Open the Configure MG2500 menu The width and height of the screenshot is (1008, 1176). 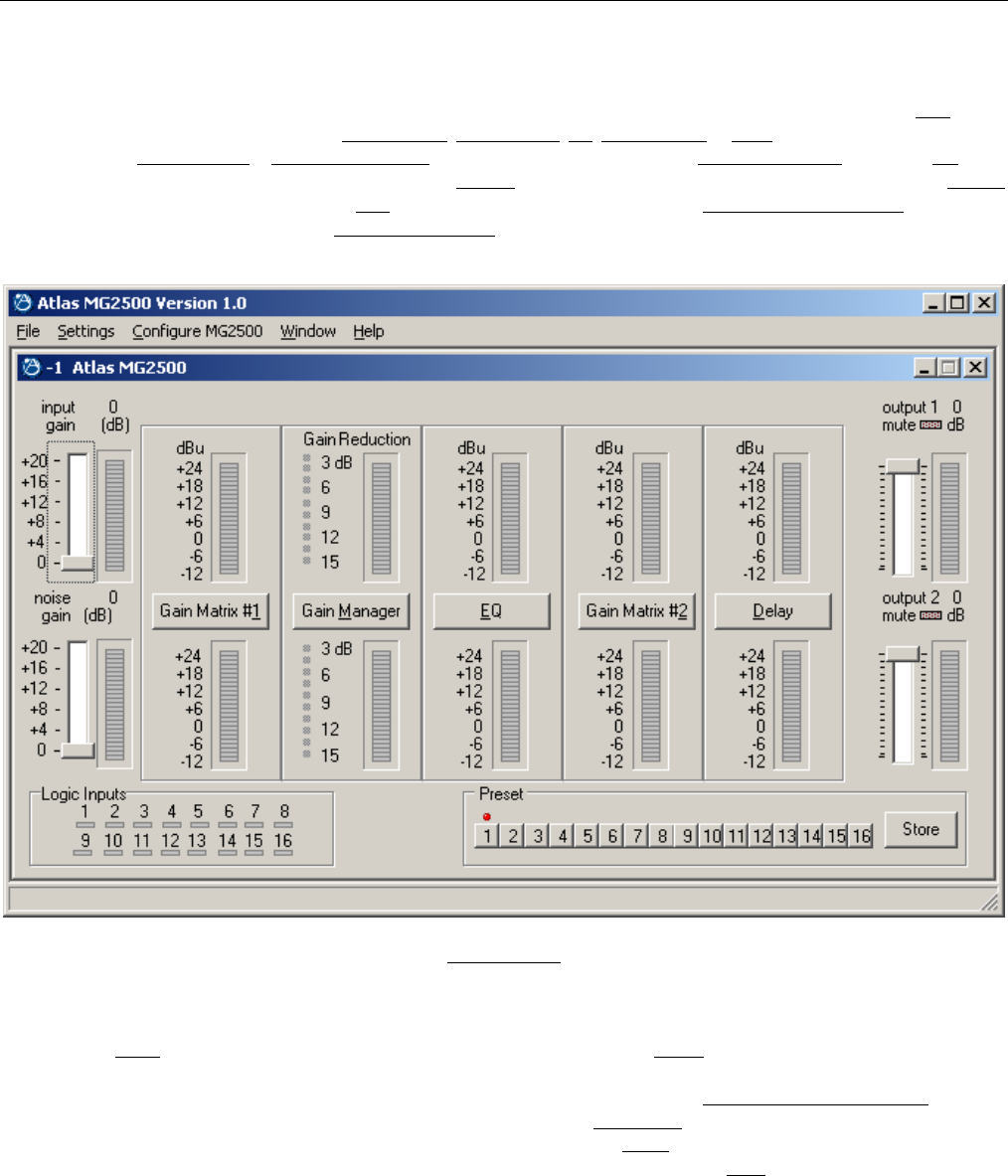pyautogui.click(x=197, y=331)
